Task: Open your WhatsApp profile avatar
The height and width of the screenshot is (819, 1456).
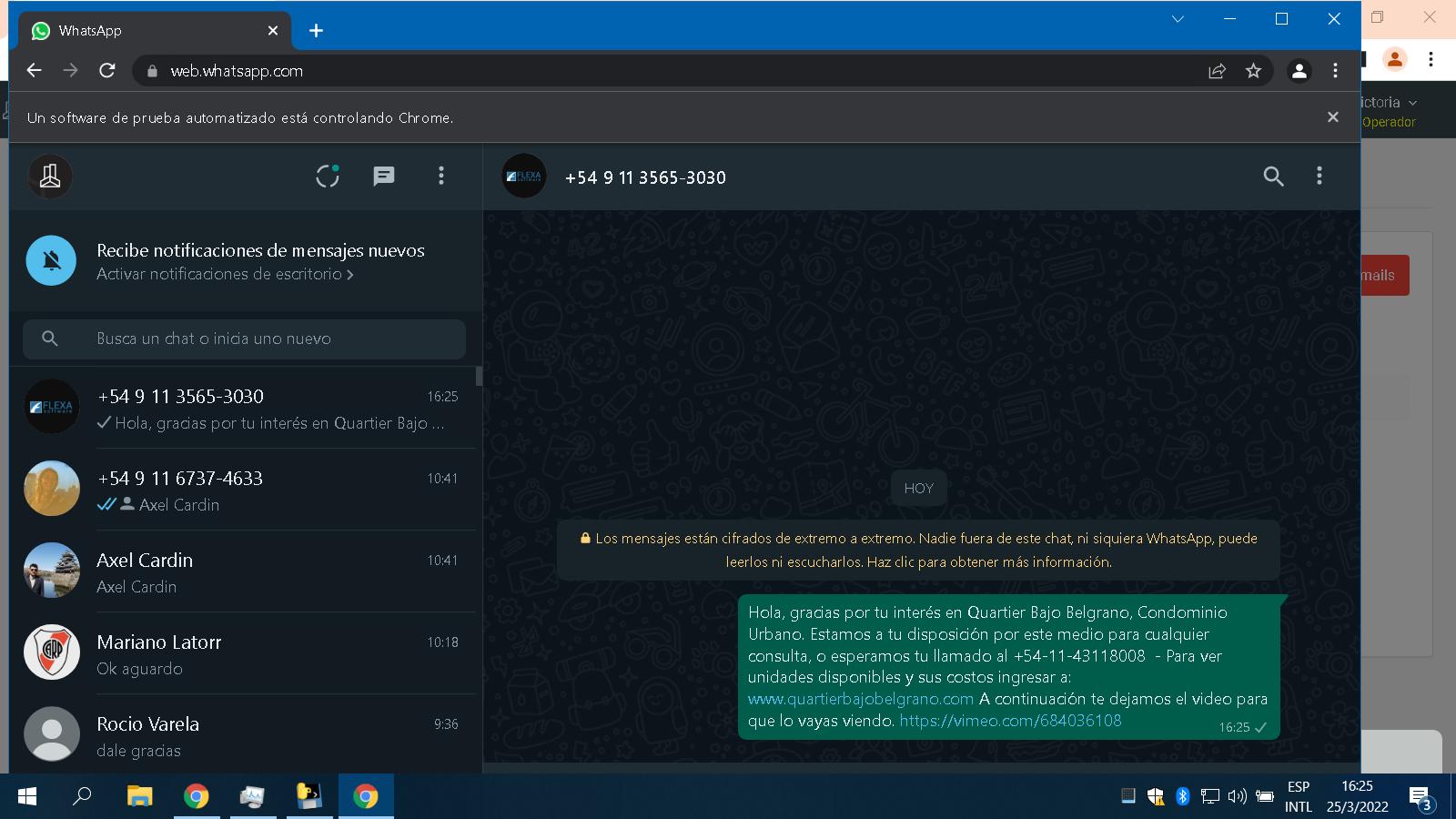Action: [x=50, y=177]
